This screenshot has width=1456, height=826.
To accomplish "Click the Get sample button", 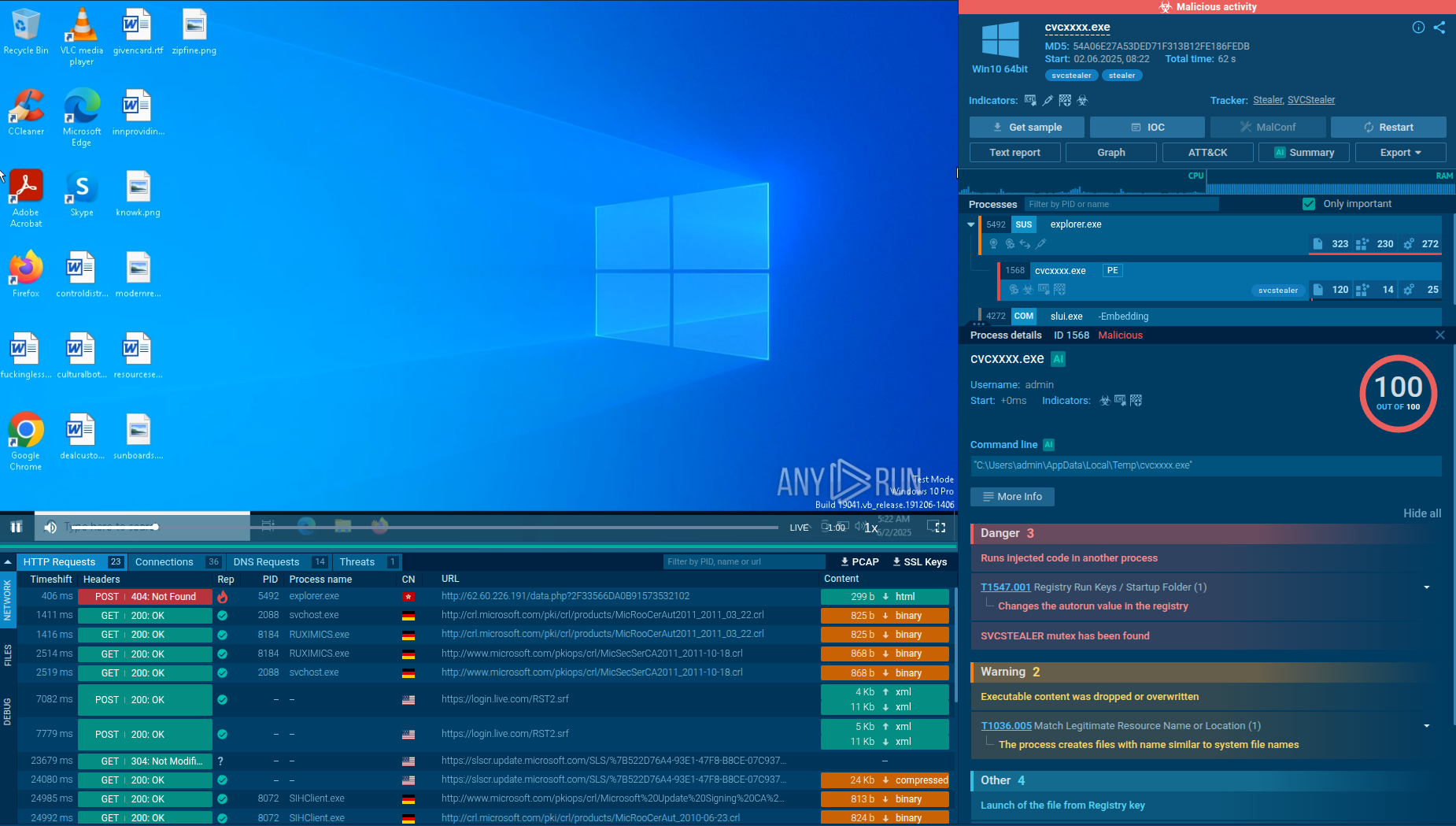I will click(x=1026, y=127).
